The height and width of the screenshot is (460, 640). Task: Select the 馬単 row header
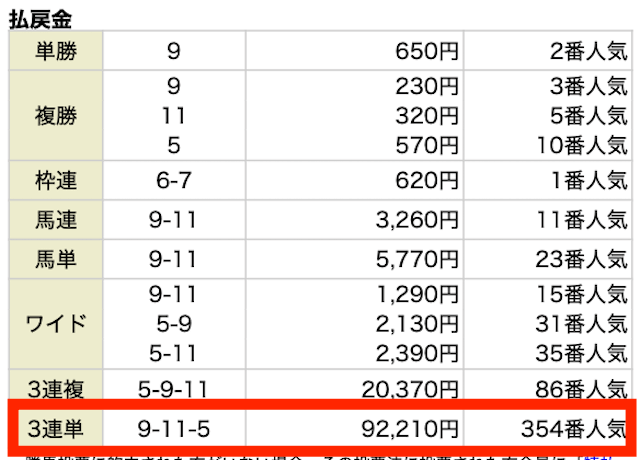(x=56, y=259)
